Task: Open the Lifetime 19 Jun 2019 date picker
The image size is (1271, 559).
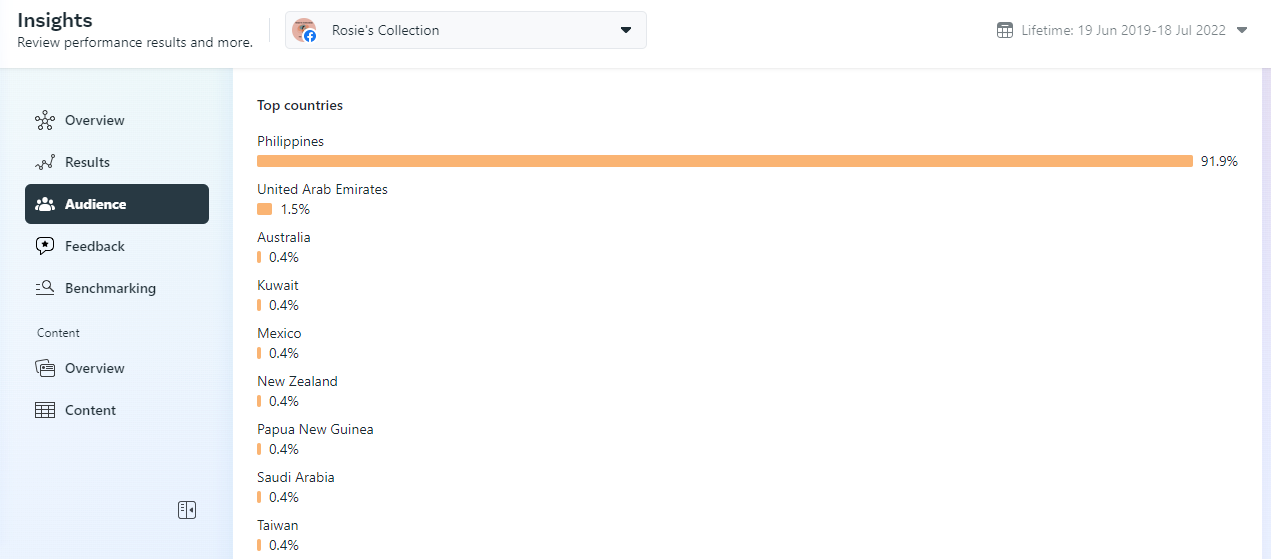Action: [x=1123, y=30]
